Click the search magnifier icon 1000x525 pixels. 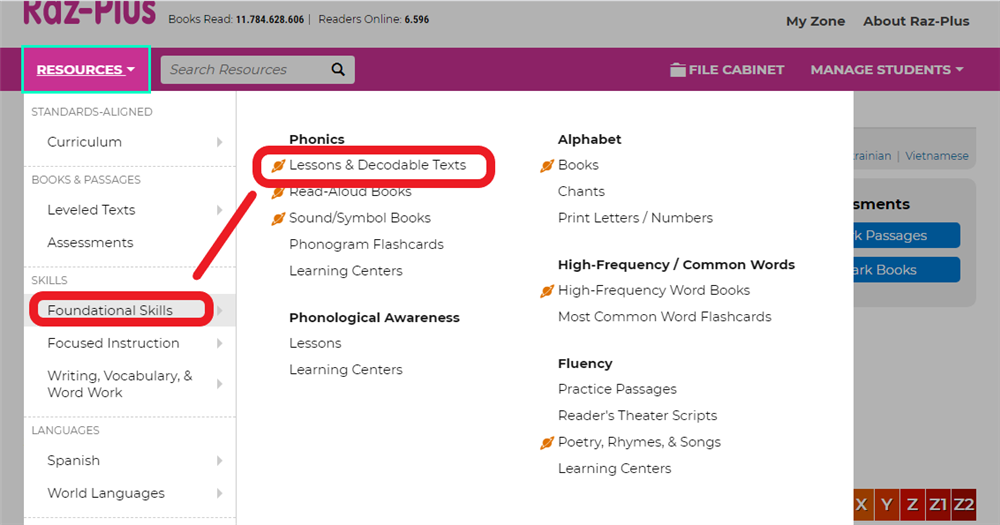click(338, 70)
